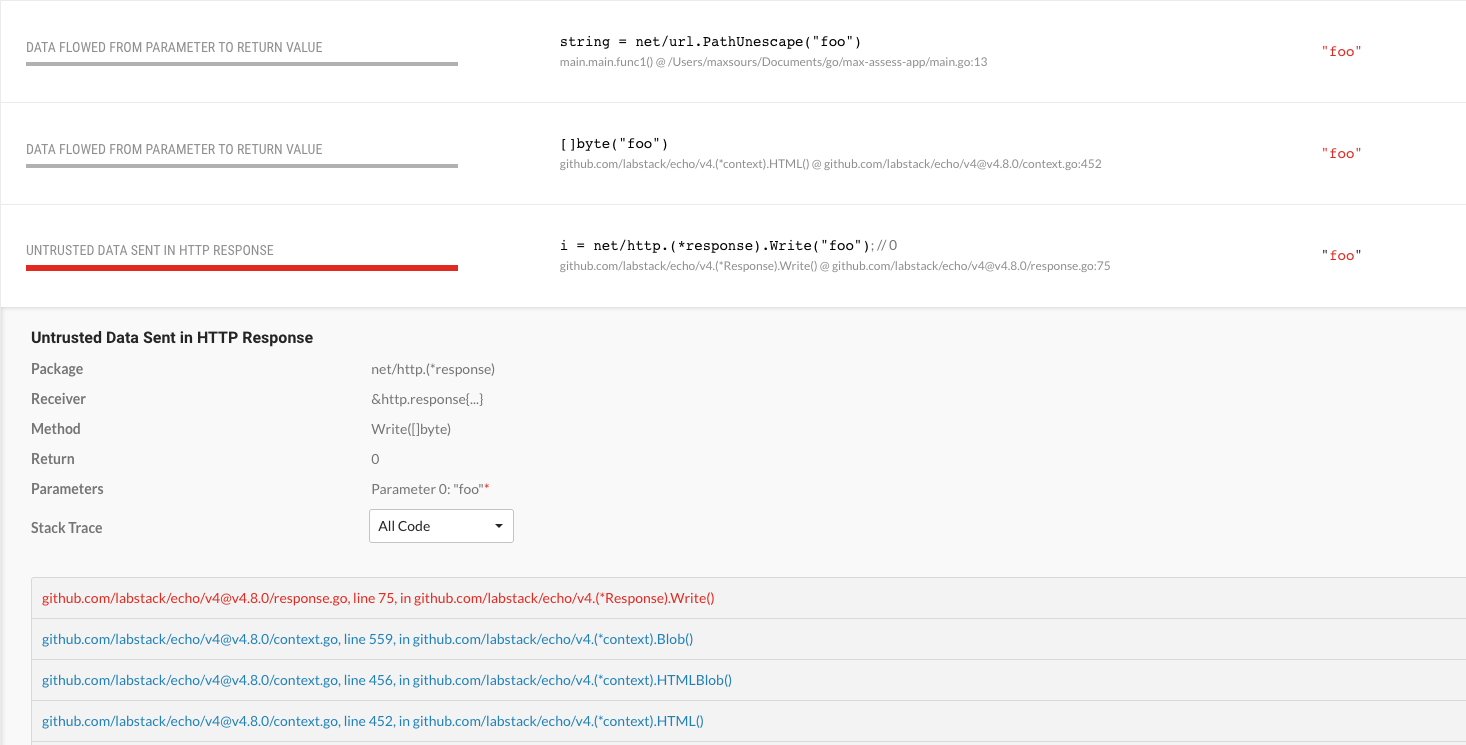
Task: Click the "foo" value beside the Write call
Action: tap(1340, 255)
